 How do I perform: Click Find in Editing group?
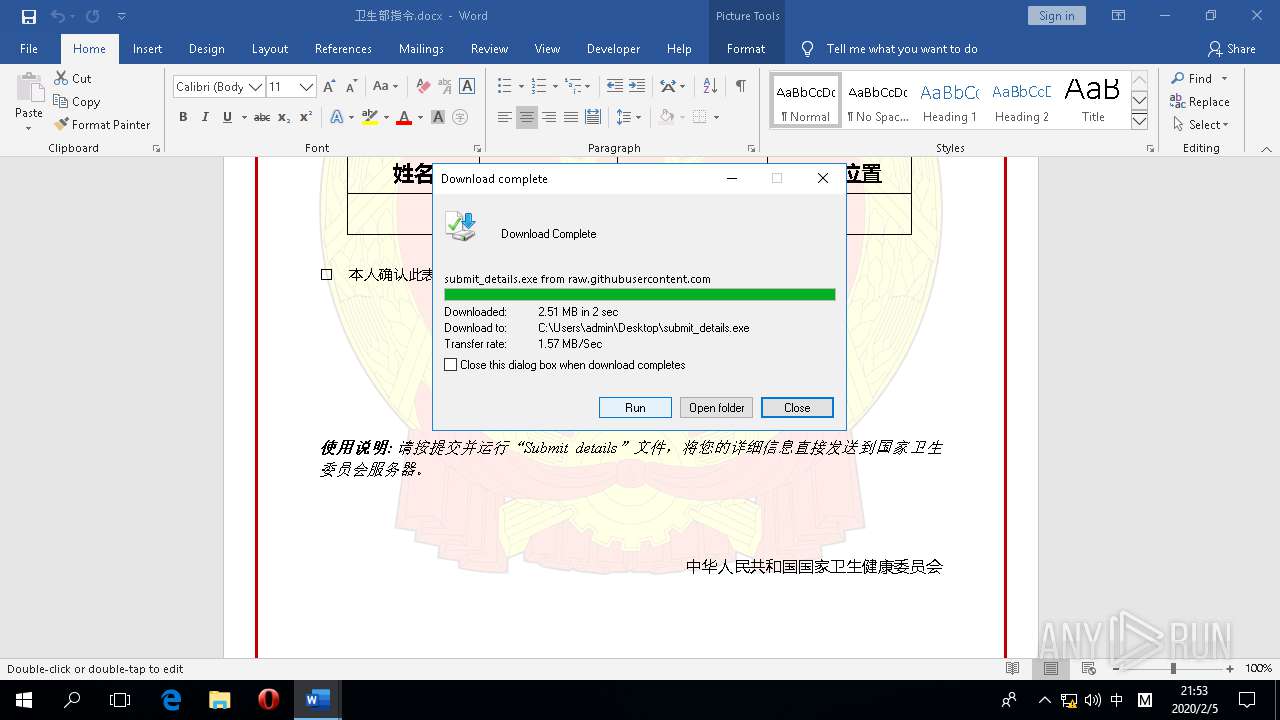[x=1191, y=78]
